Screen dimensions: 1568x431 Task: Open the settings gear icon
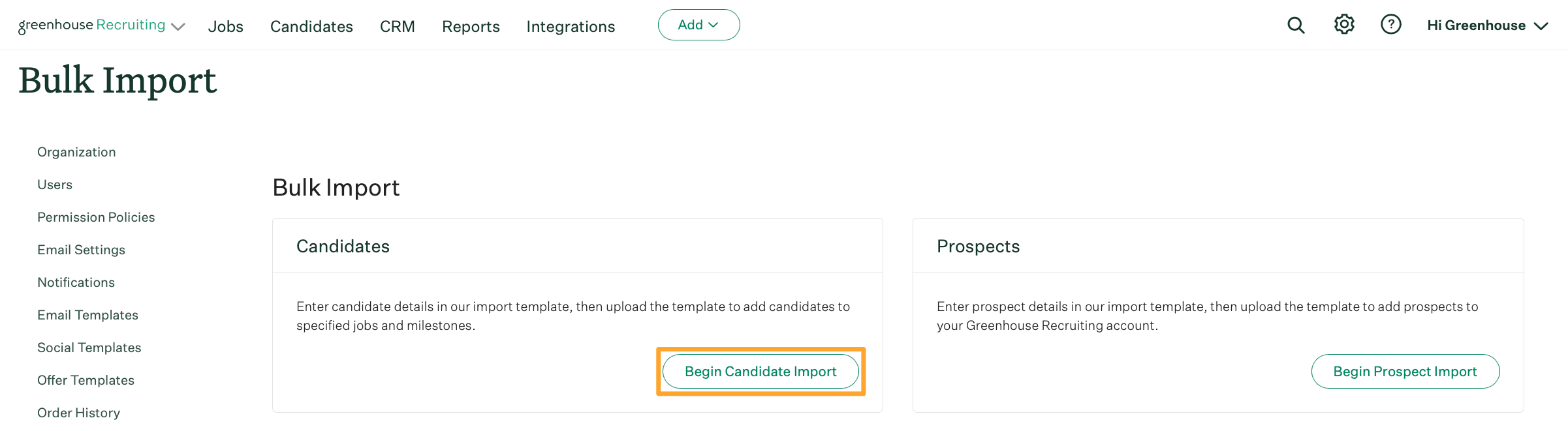pyautogui.click(x=1344, y=24)
